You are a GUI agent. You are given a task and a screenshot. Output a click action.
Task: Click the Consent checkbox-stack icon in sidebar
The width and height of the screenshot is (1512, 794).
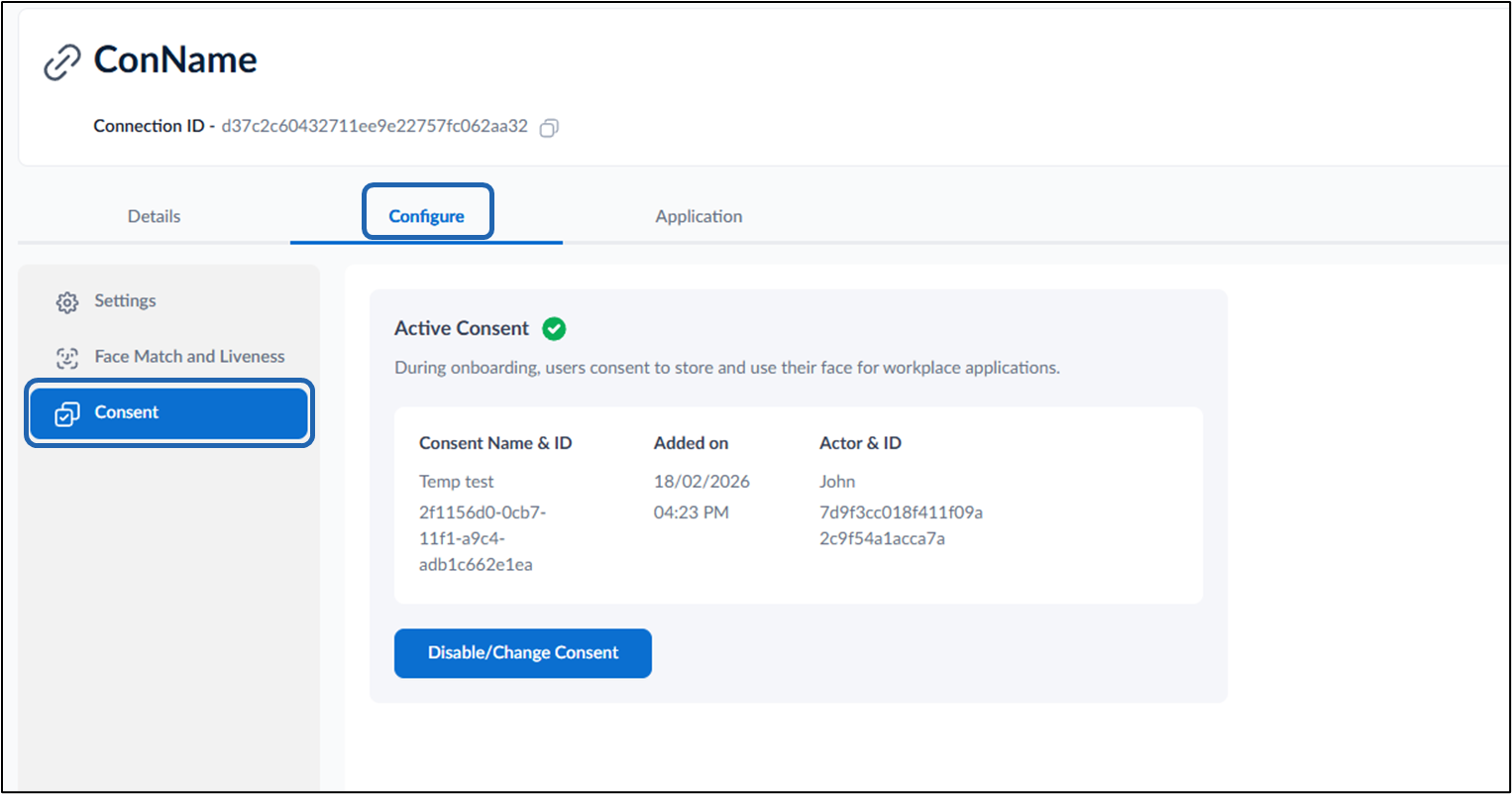tap(66, 413)
